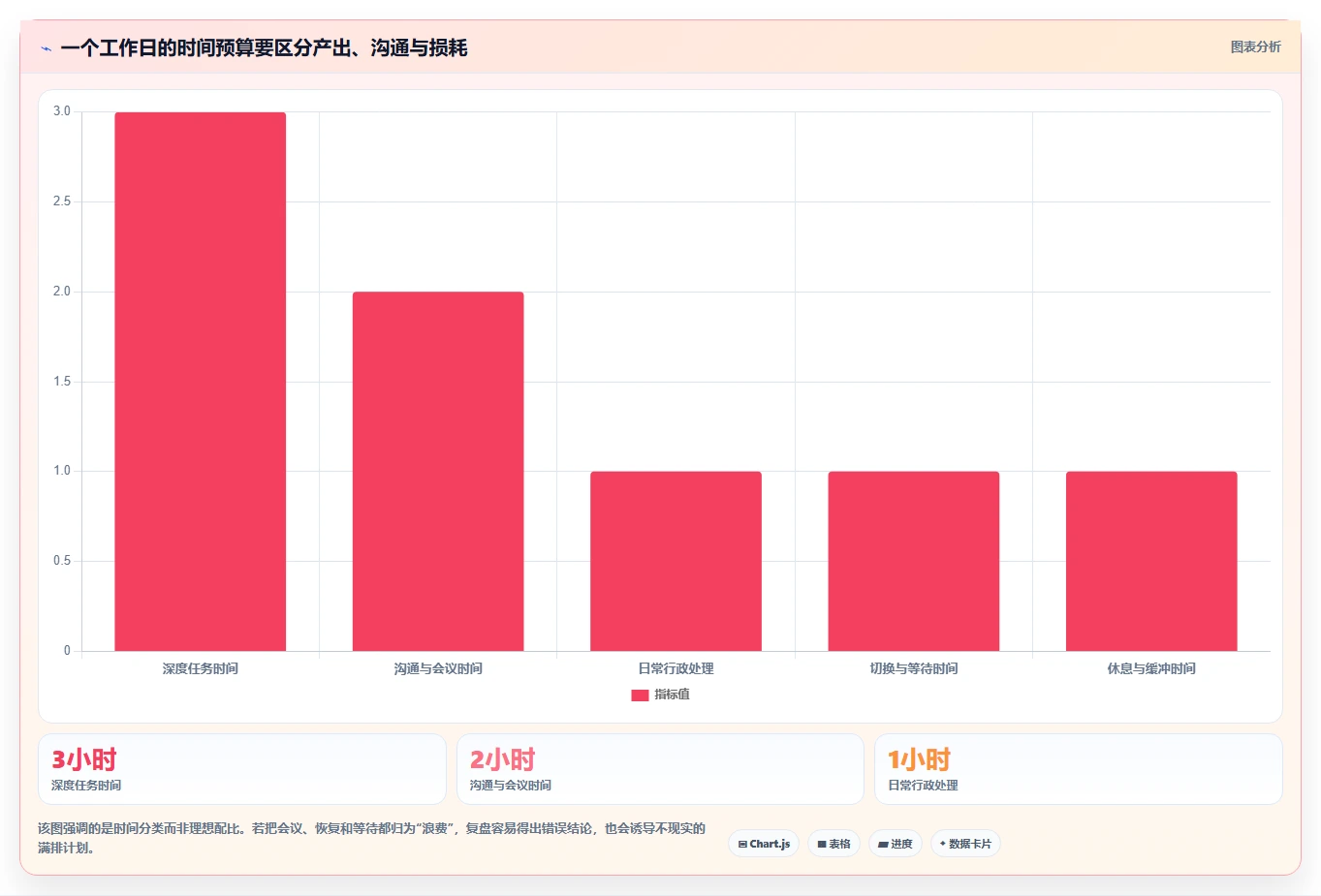Click x-axis label 切换与等待时间
This screenshot has height=896, width=1321.
[x=914, y=668]
